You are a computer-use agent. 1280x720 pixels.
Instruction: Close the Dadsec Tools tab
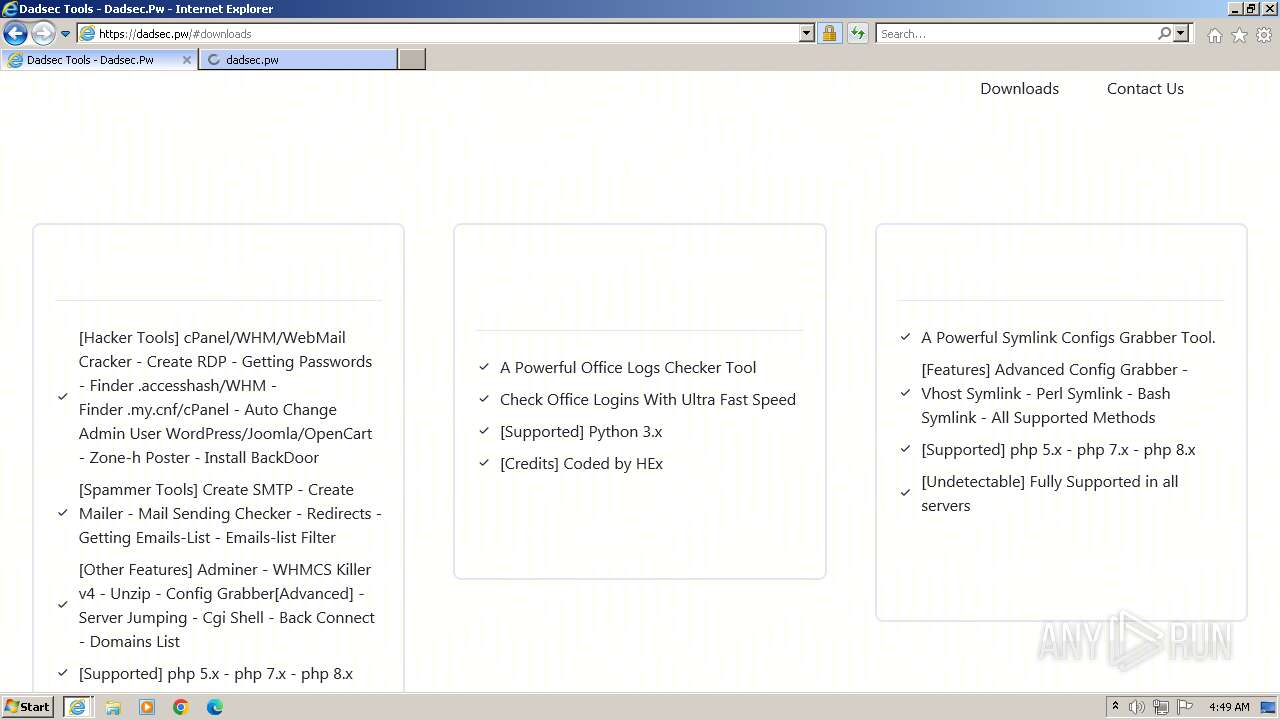point(186,60)
